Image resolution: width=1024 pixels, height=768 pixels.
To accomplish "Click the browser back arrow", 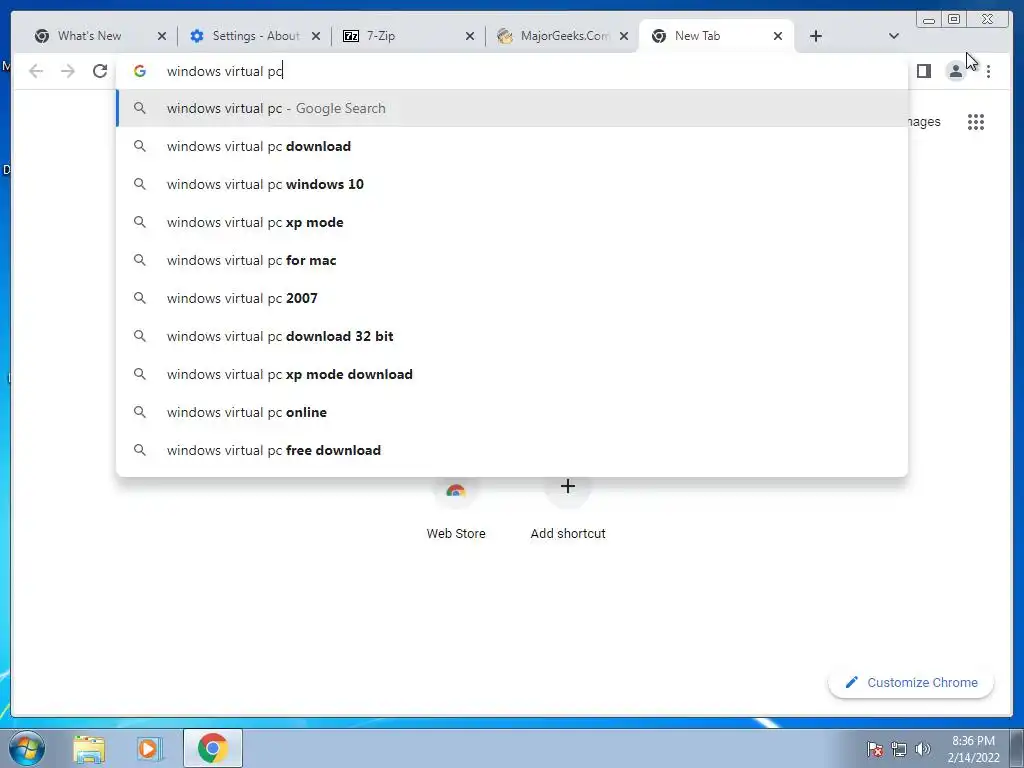I will pos(36,71).
